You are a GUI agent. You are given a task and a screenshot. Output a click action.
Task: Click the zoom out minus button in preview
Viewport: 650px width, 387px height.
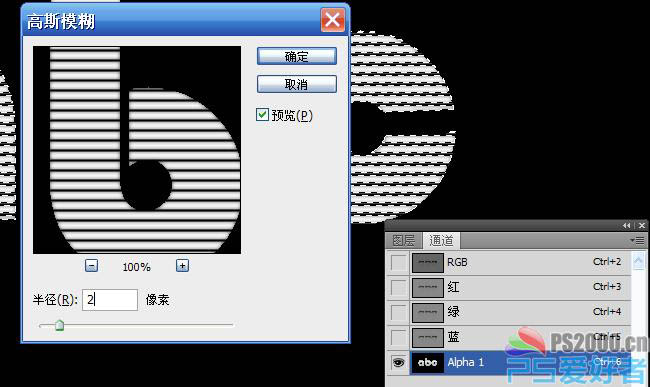(91, 266)
